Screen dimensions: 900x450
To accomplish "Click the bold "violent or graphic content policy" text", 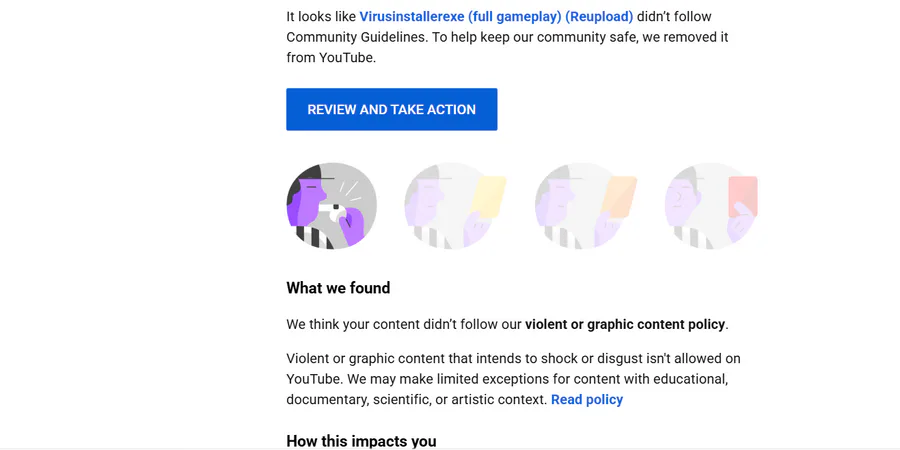I will 625,324.
